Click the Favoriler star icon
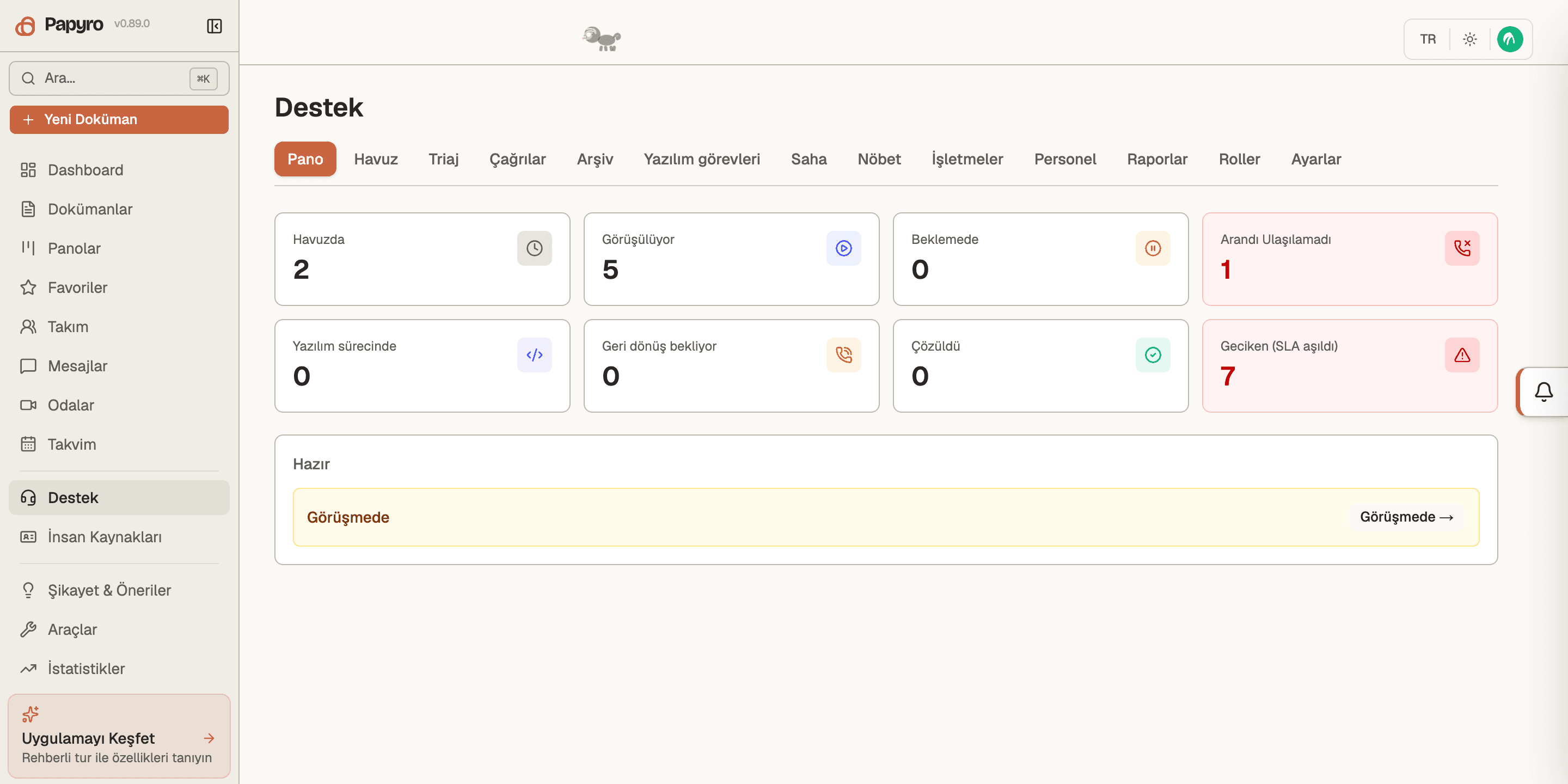 point(28,287)
